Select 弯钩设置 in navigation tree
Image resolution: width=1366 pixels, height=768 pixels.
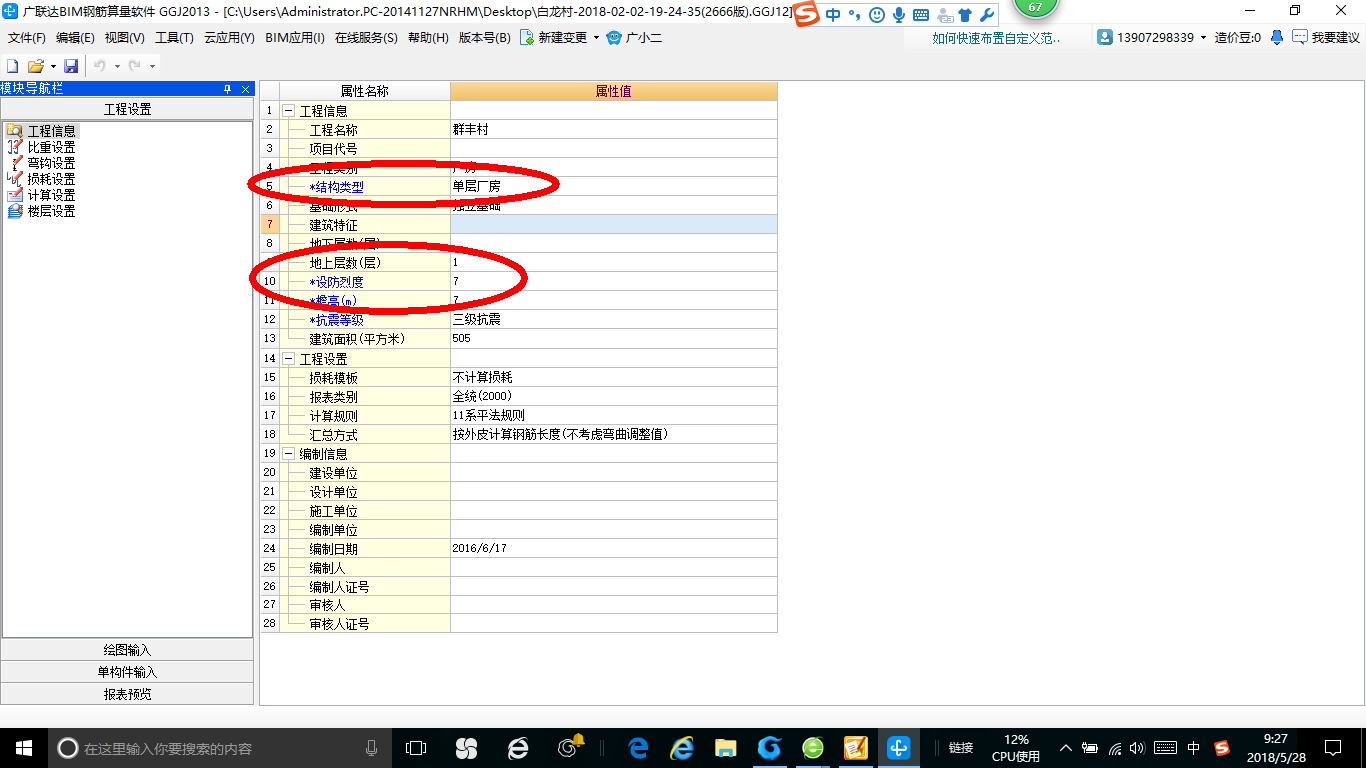(51, 163)
